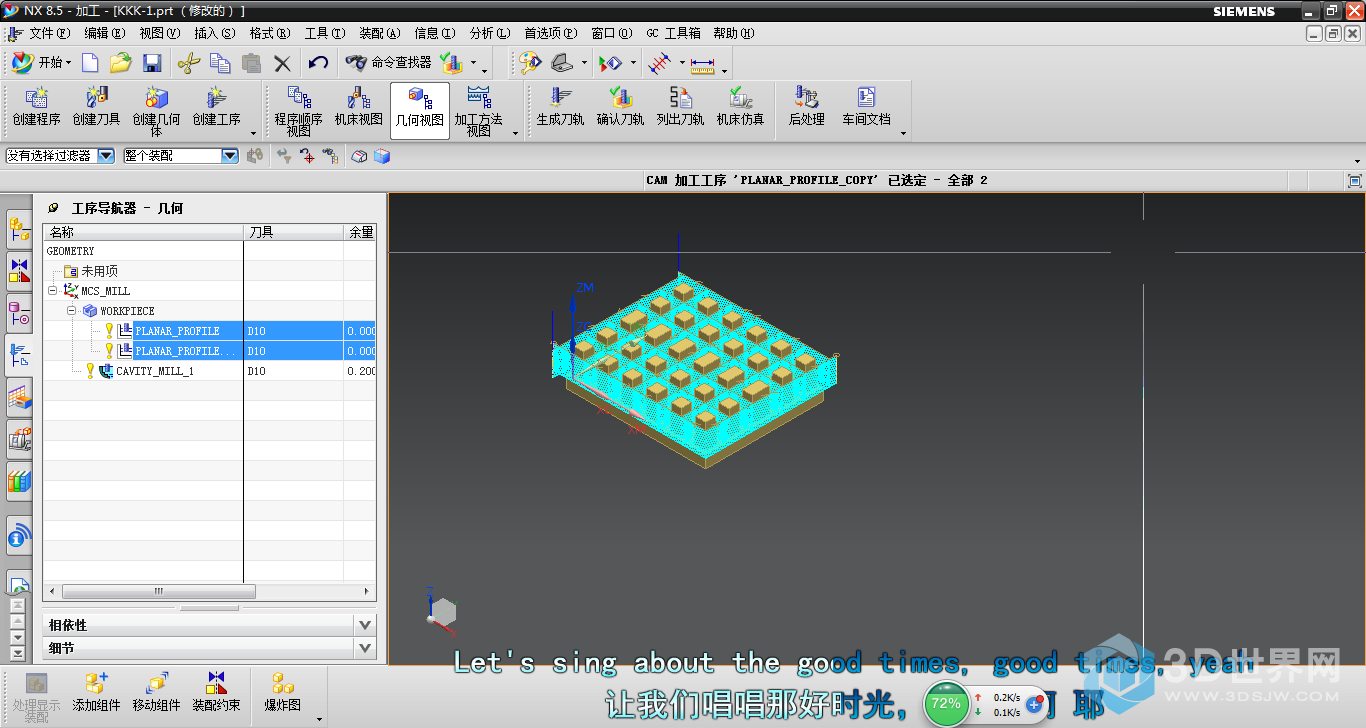Open the Command Finder (命令查找器)

point(388,63)
